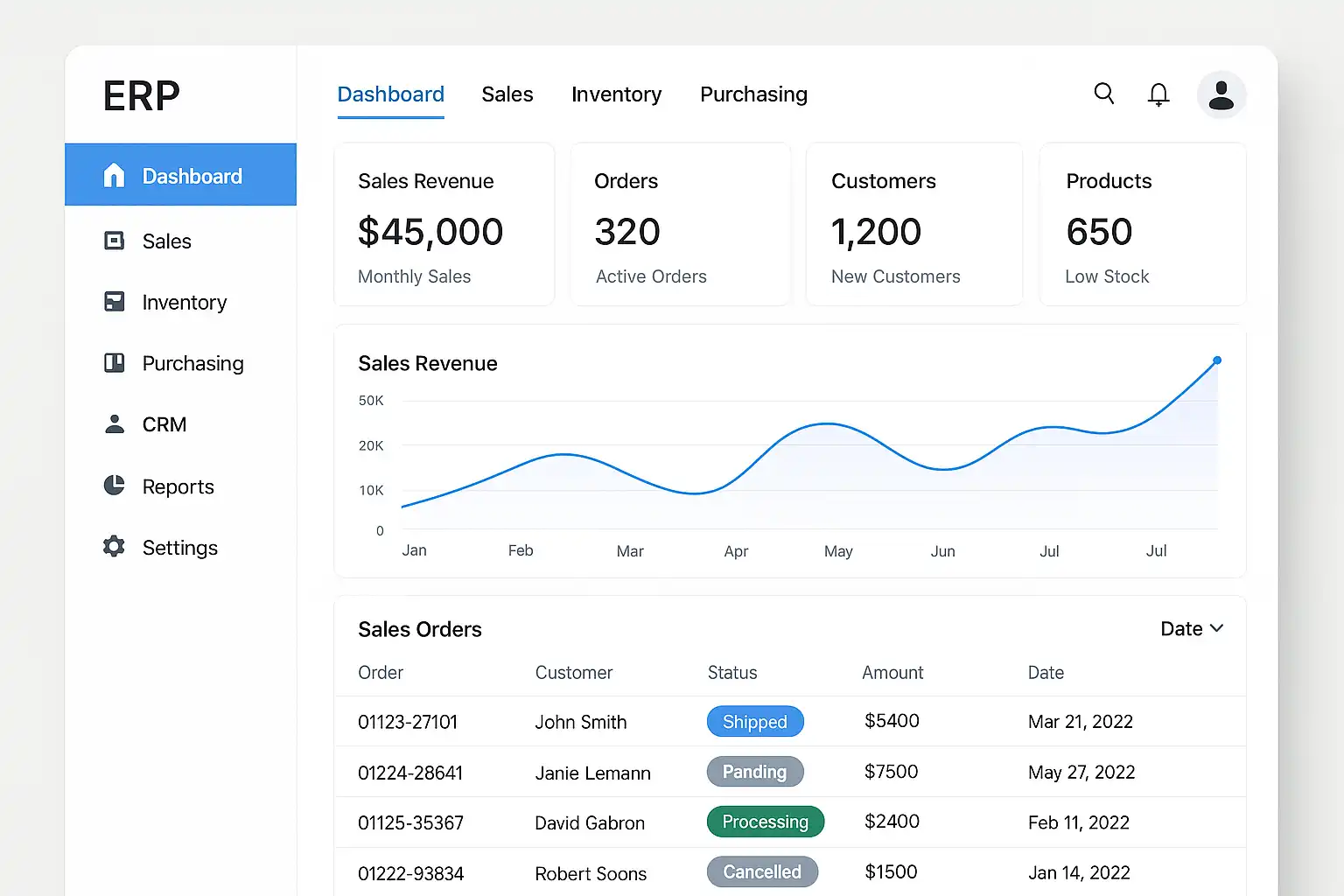Open order 01123-27101 row
Screen dimensions: 1344x896
click(x=408, y=722)
